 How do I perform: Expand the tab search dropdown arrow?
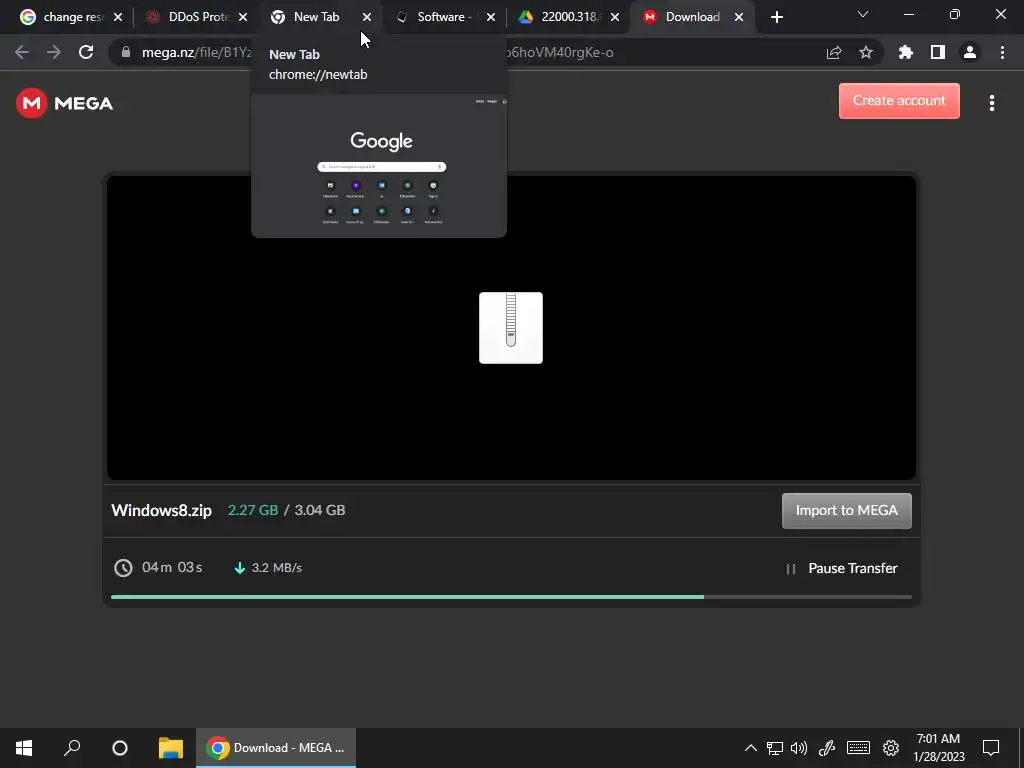pos(863,14)
